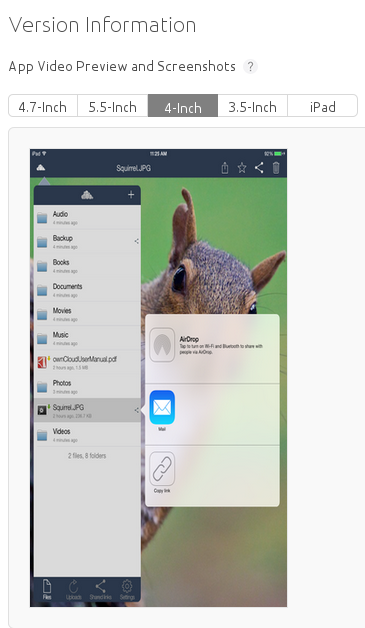Share via the Mail app icon
Screen dimensions: 365x628
tap(162, 407)
